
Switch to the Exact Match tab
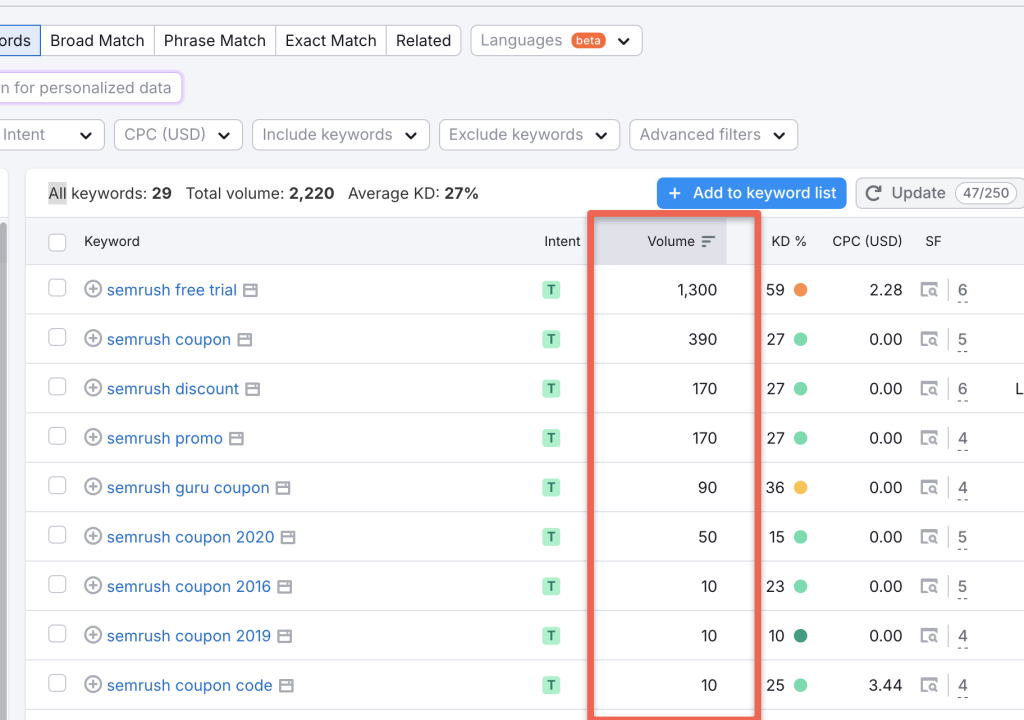330,40
